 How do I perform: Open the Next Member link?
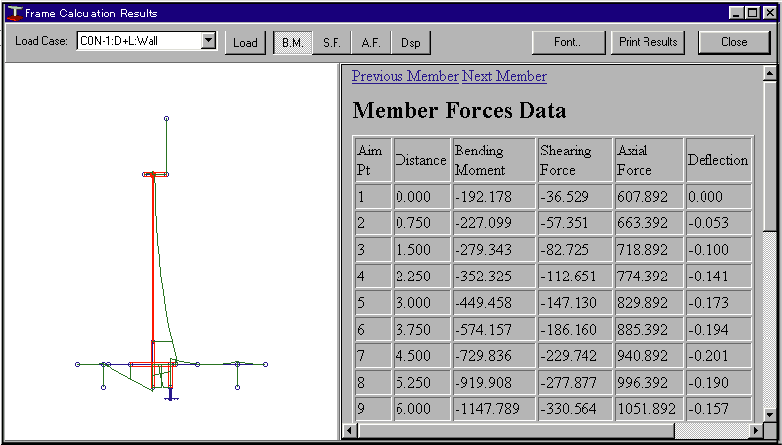(504, 76)
